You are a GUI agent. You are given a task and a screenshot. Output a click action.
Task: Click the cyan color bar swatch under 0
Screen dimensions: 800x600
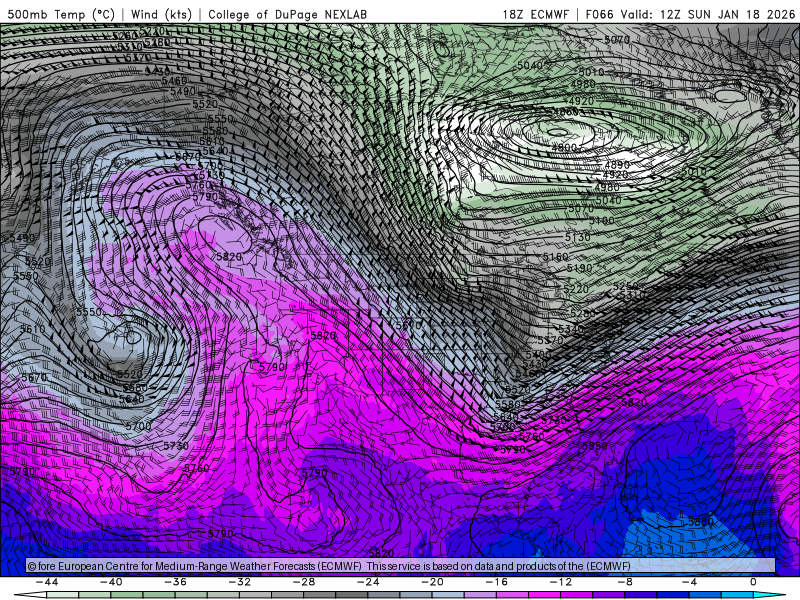tap(769, 595)
